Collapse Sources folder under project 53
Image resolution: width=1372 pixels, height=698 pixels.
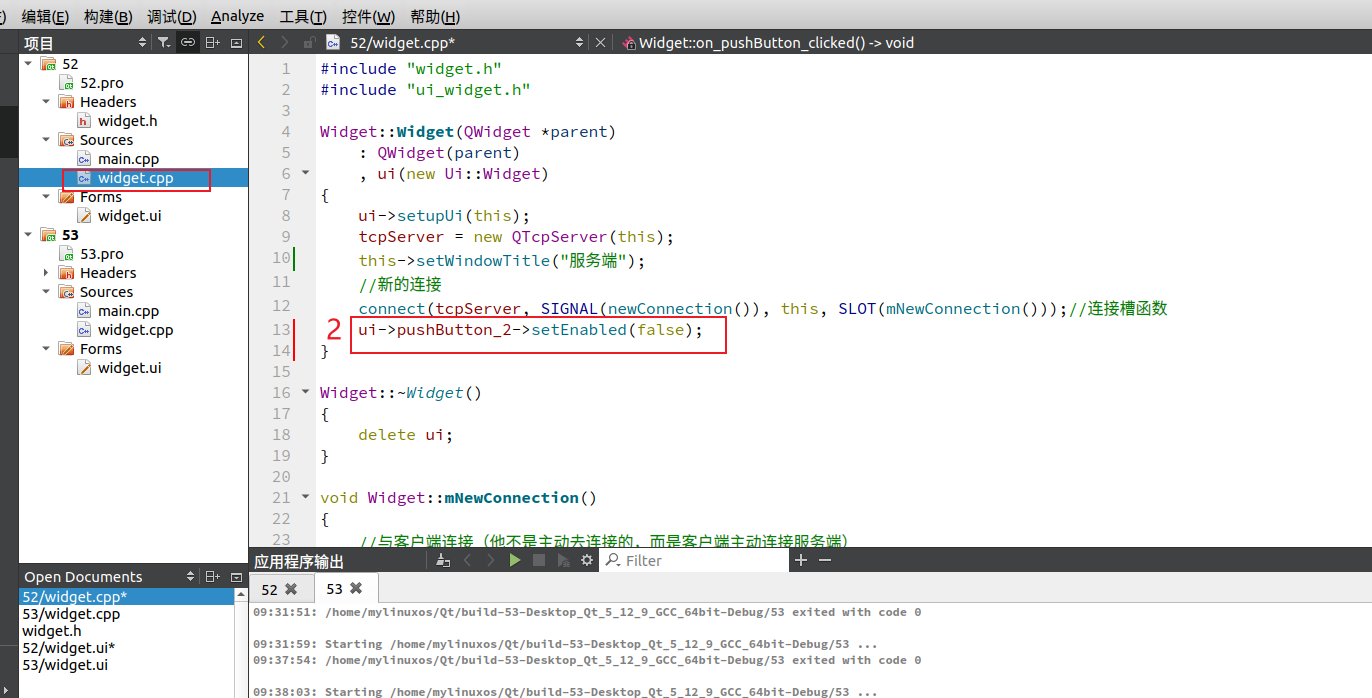tap(46, 291)
